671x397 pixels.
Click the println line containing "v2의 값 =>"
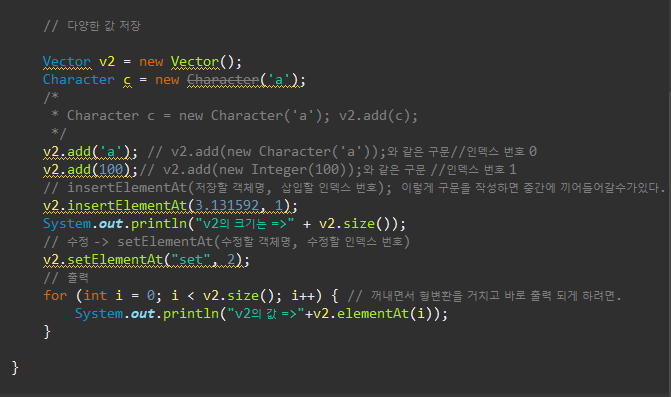click(261, 314)
